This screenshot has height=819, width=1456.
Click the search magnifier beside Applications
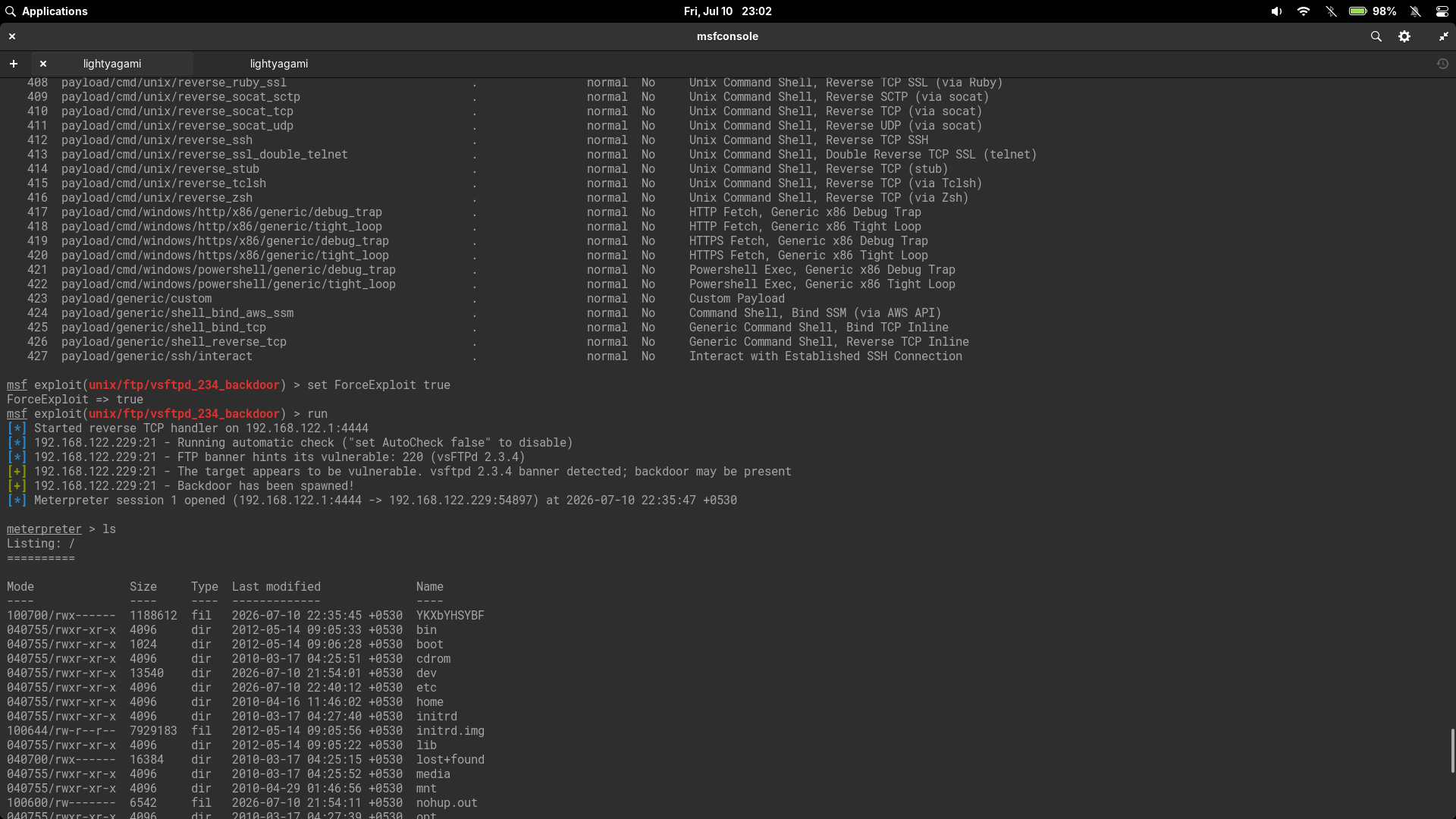(x=11, y=11)
